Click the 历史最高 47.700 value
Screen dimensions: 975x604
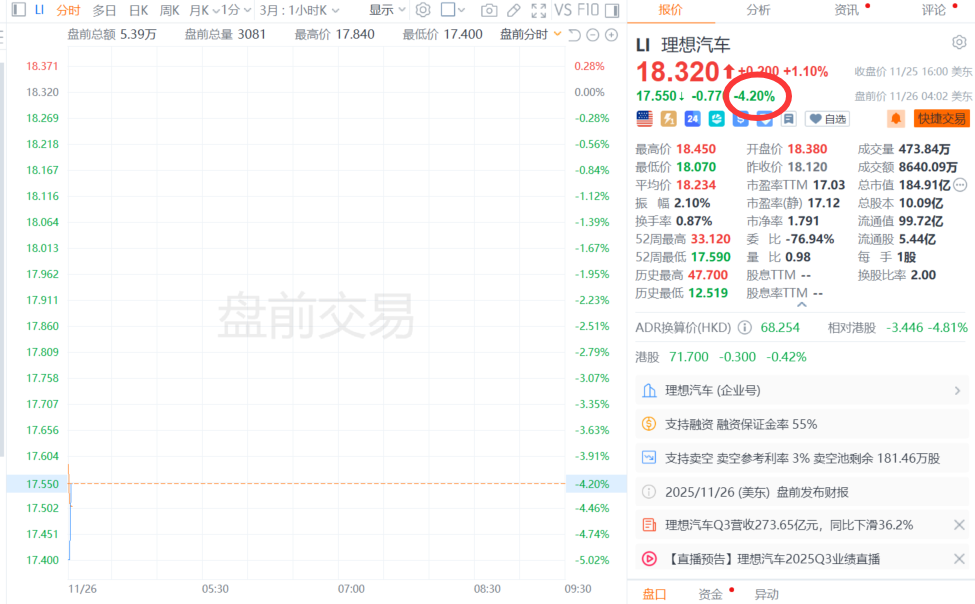coord(708,275)
